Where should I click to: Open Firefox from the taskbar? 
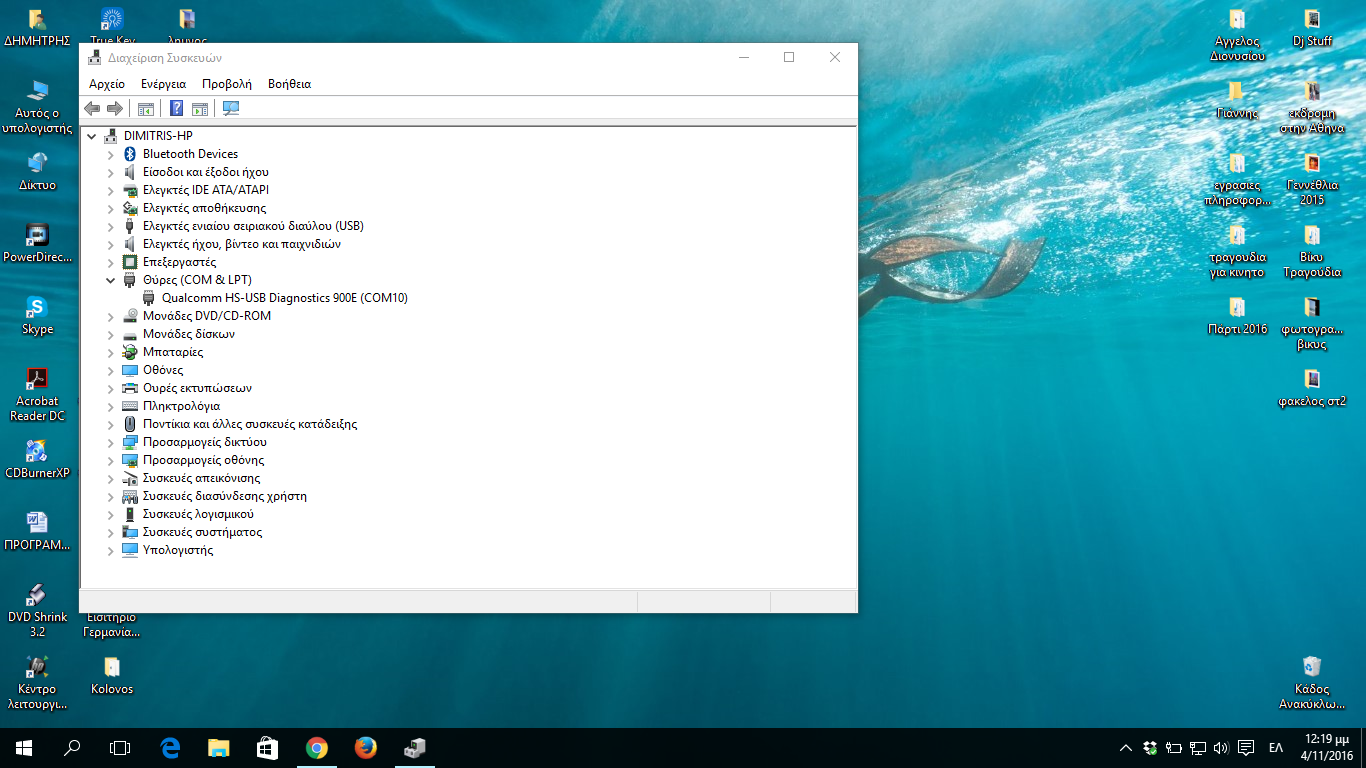[365, 748]
